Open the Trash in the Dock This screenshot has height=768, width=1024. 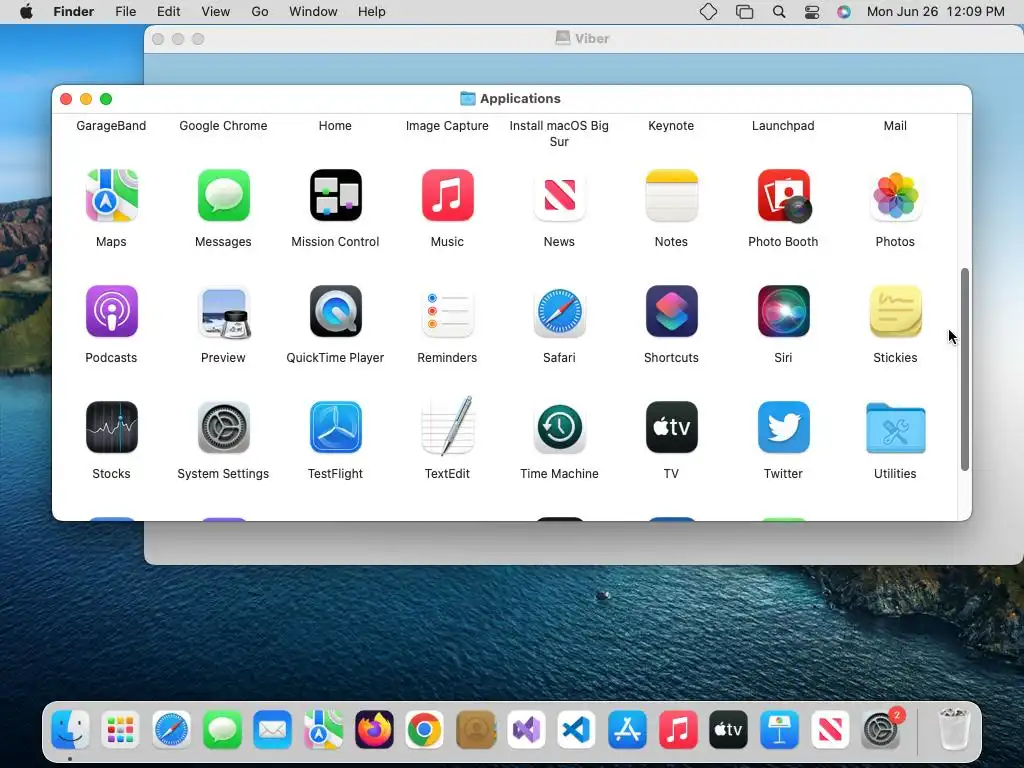(954, 729)
